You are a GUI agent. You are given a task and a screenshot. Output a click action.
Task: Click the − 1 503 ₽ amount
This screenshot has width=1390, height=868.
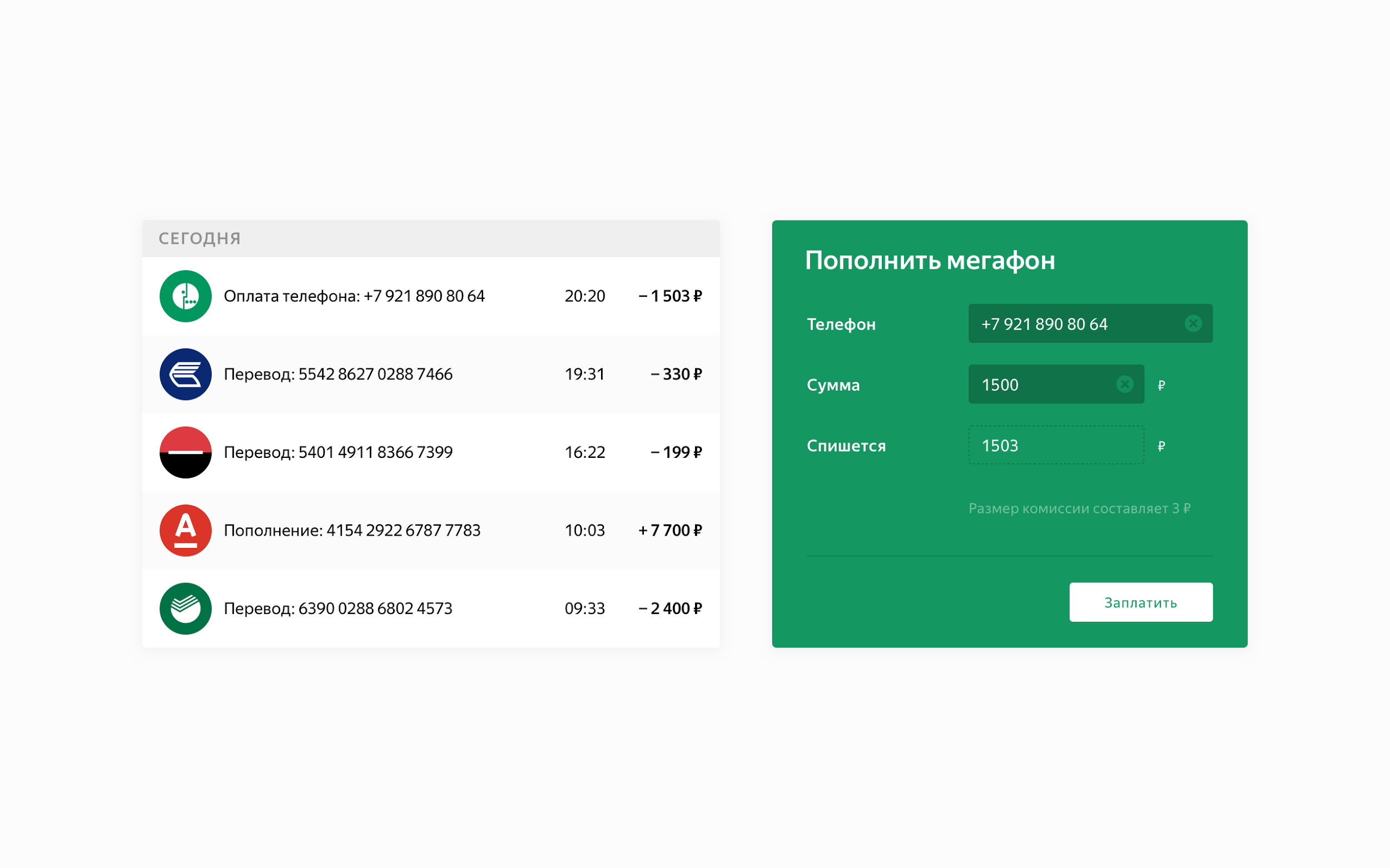tap(670, 296)
